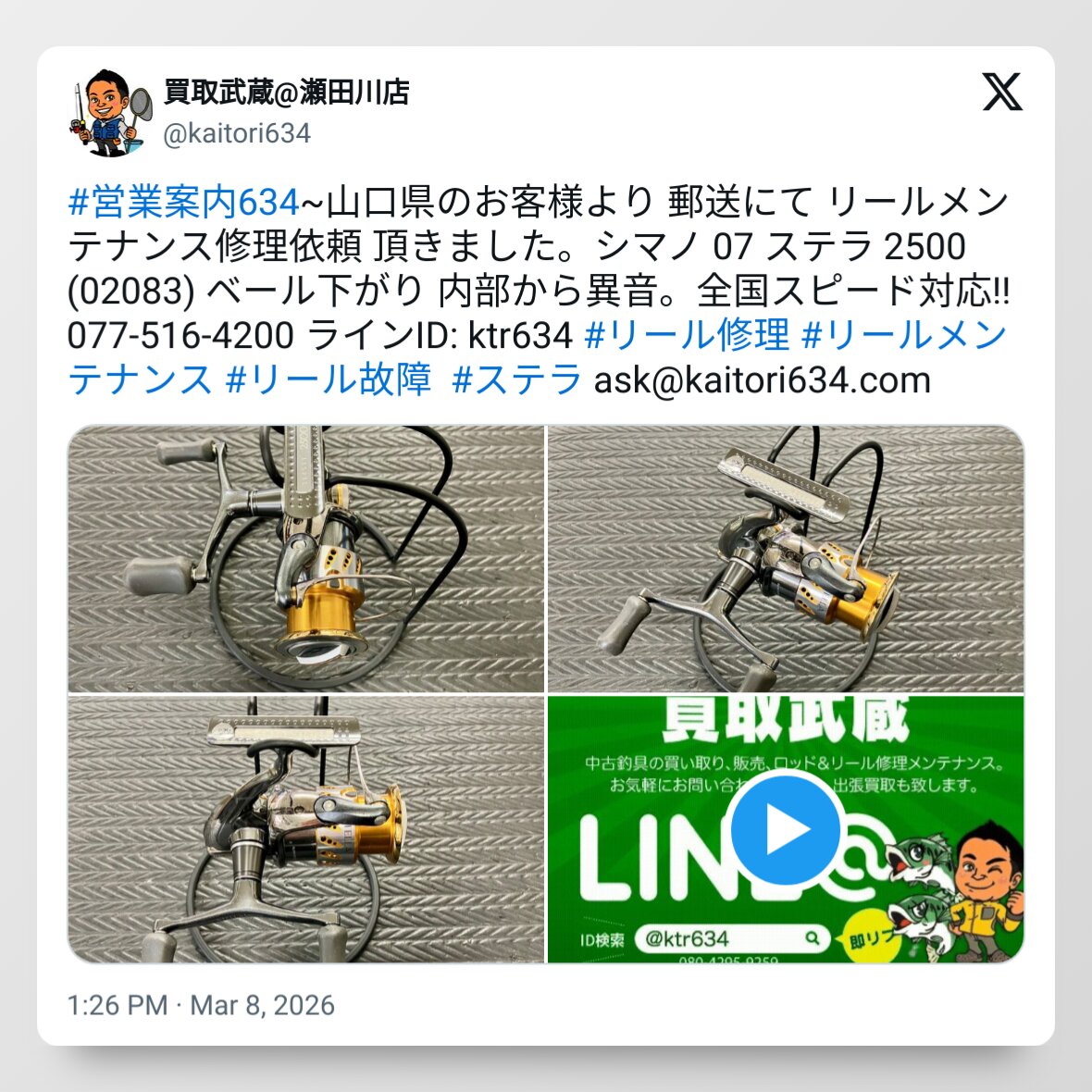View the bottom-left reel photo
The width and height of the screenshot is (1092, 1092).
[x=305, y=829]
